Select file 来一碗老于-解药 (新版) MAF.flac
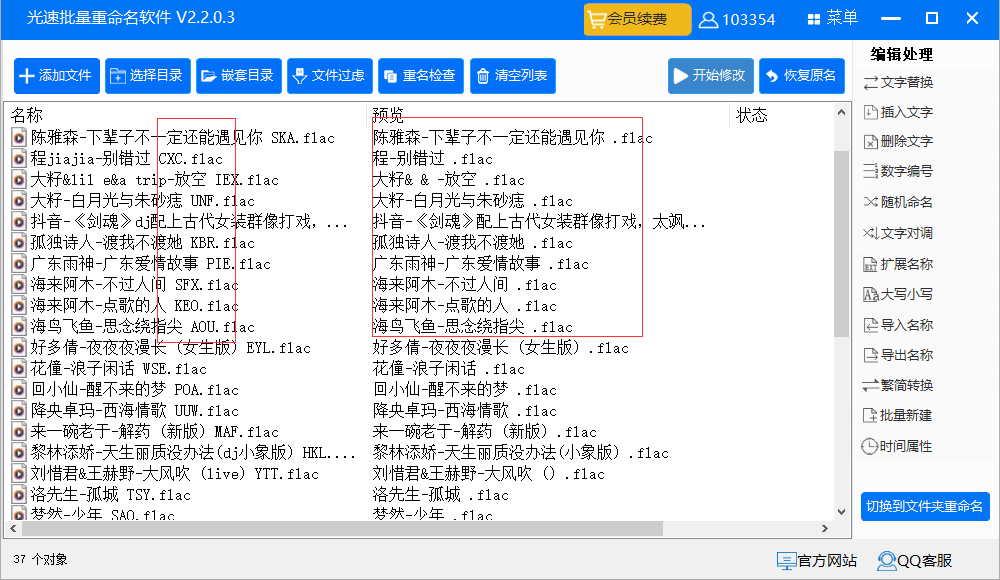This screenshot has width=1000, height=580. click(154, 432)
